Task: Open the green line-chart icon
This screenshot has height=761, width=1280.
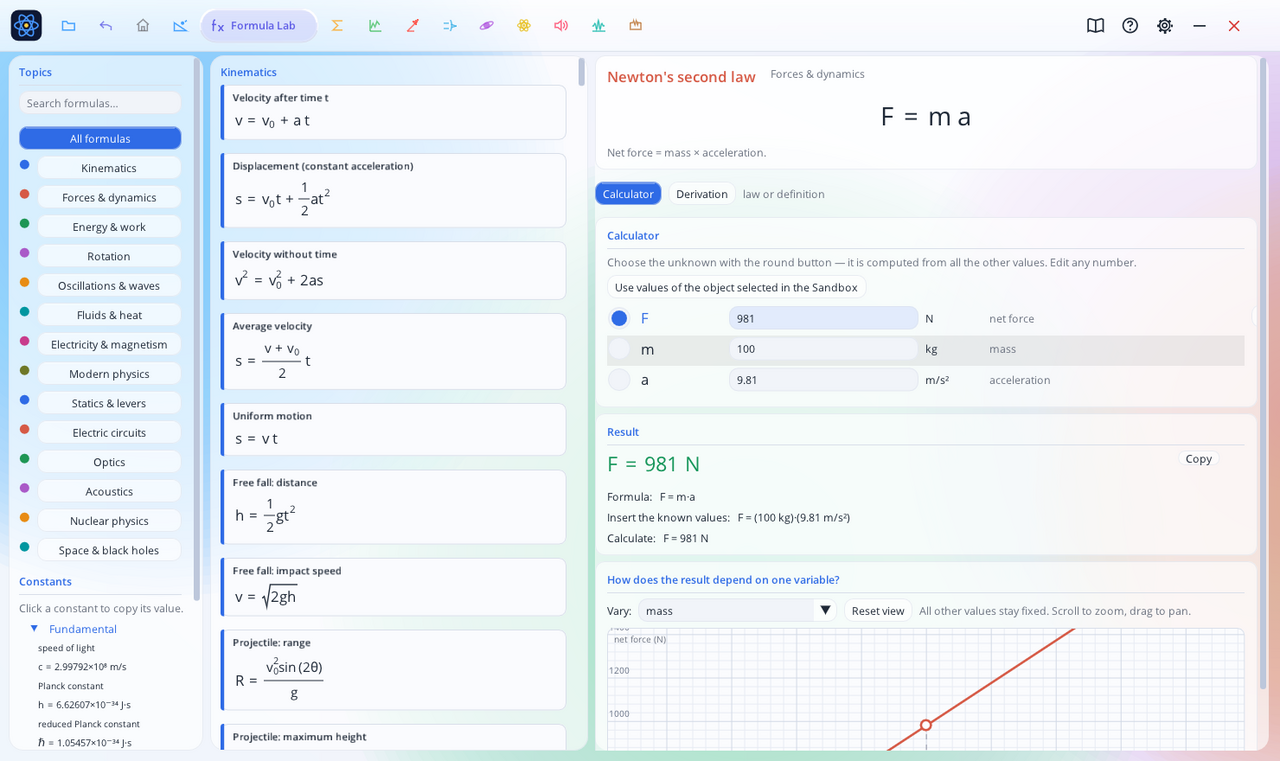Action: pos(375,25)
